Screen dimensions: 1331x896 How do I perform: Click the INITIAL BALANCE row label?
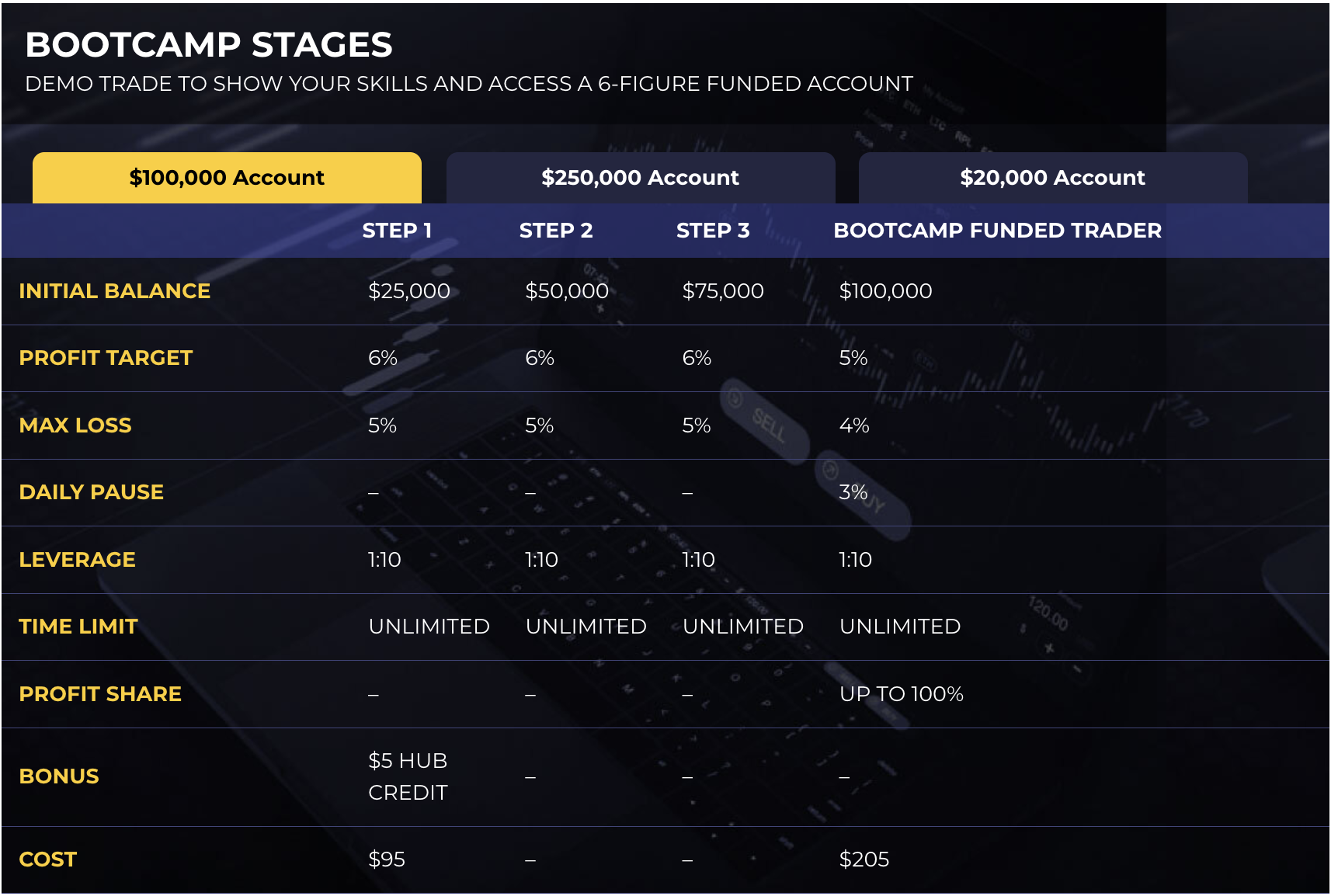[x=115, y=291]
